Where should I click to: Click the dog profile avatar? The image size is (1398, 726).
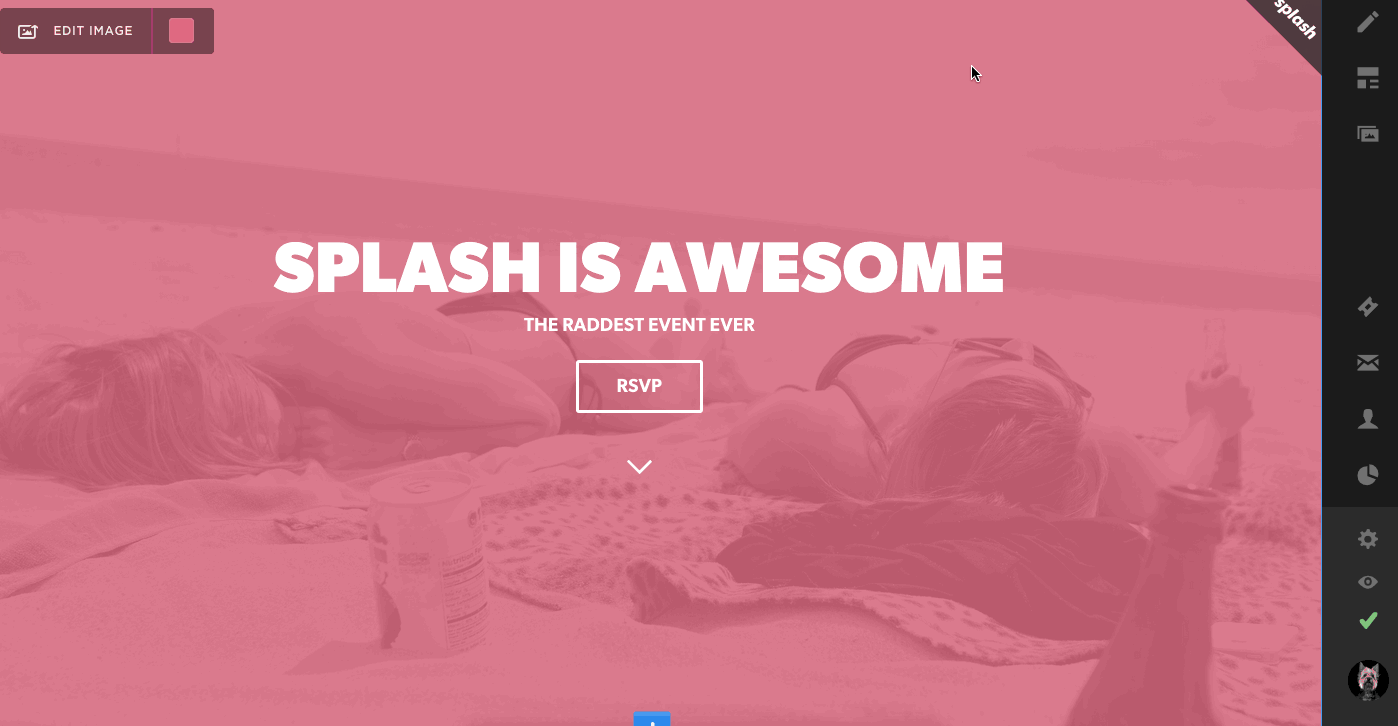(1367, 680)
